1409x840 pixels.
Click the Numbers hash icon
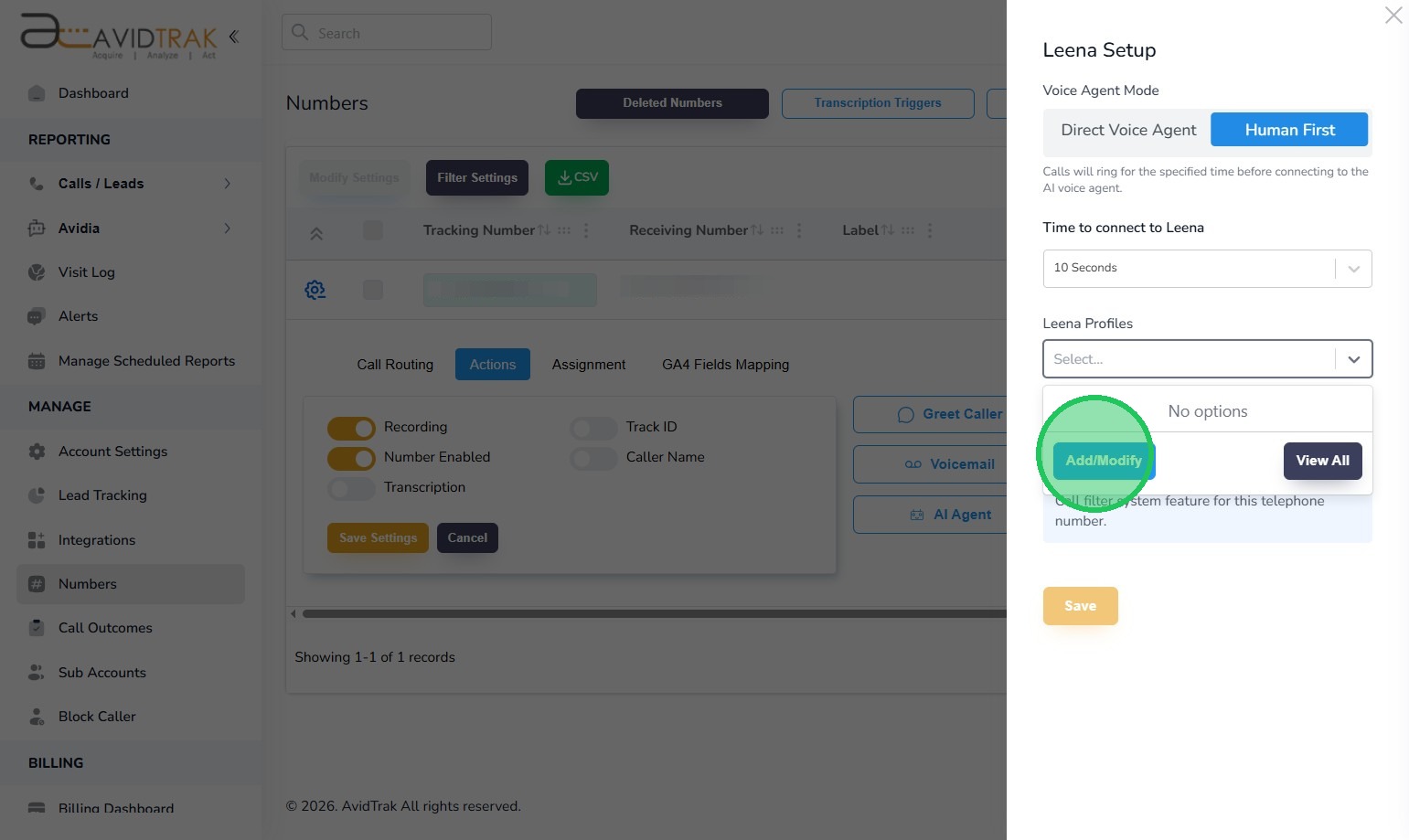pos(37,584)
